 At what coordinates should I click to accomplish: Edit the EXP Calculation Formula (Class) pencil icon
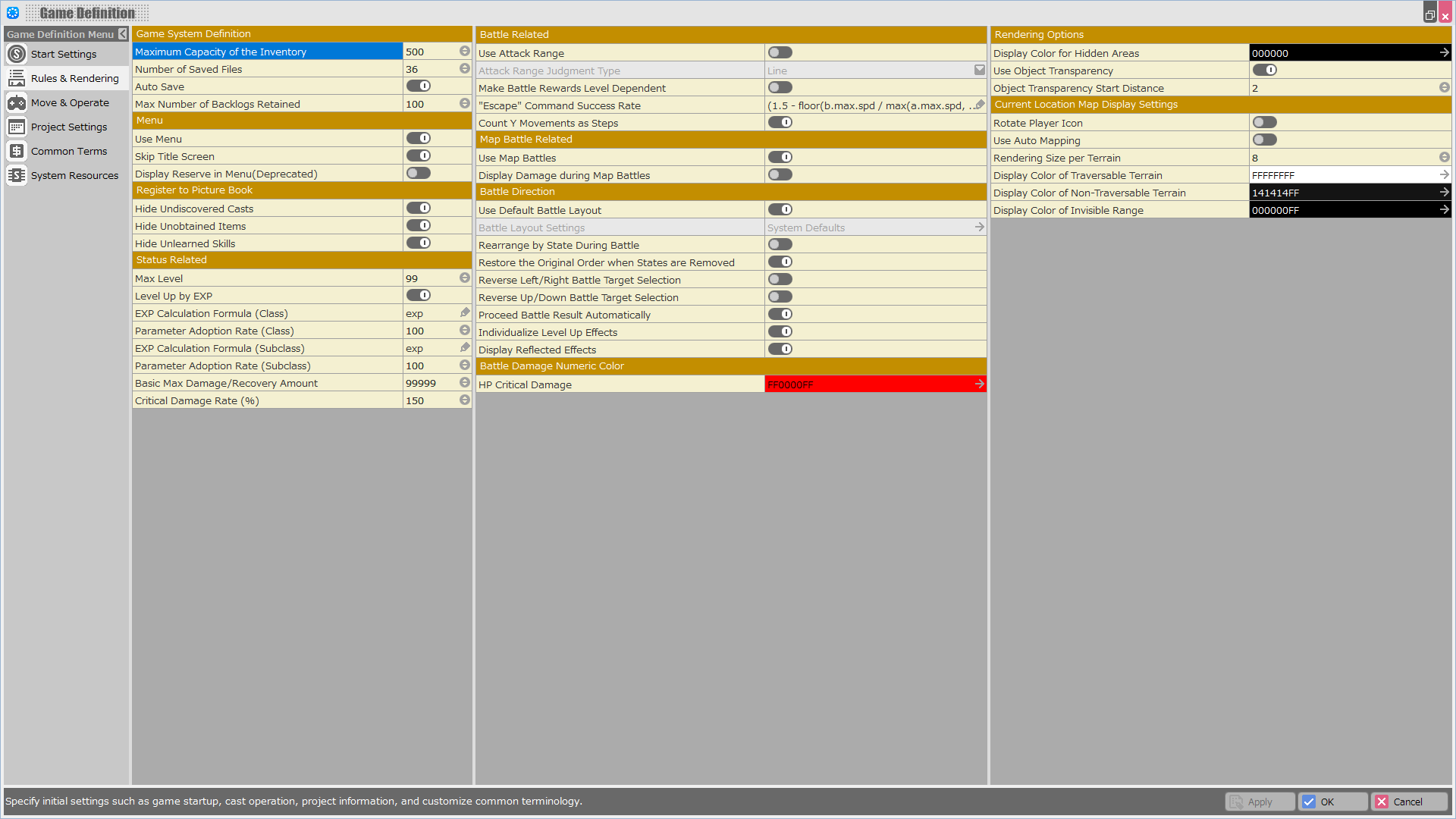pos(465,313)
